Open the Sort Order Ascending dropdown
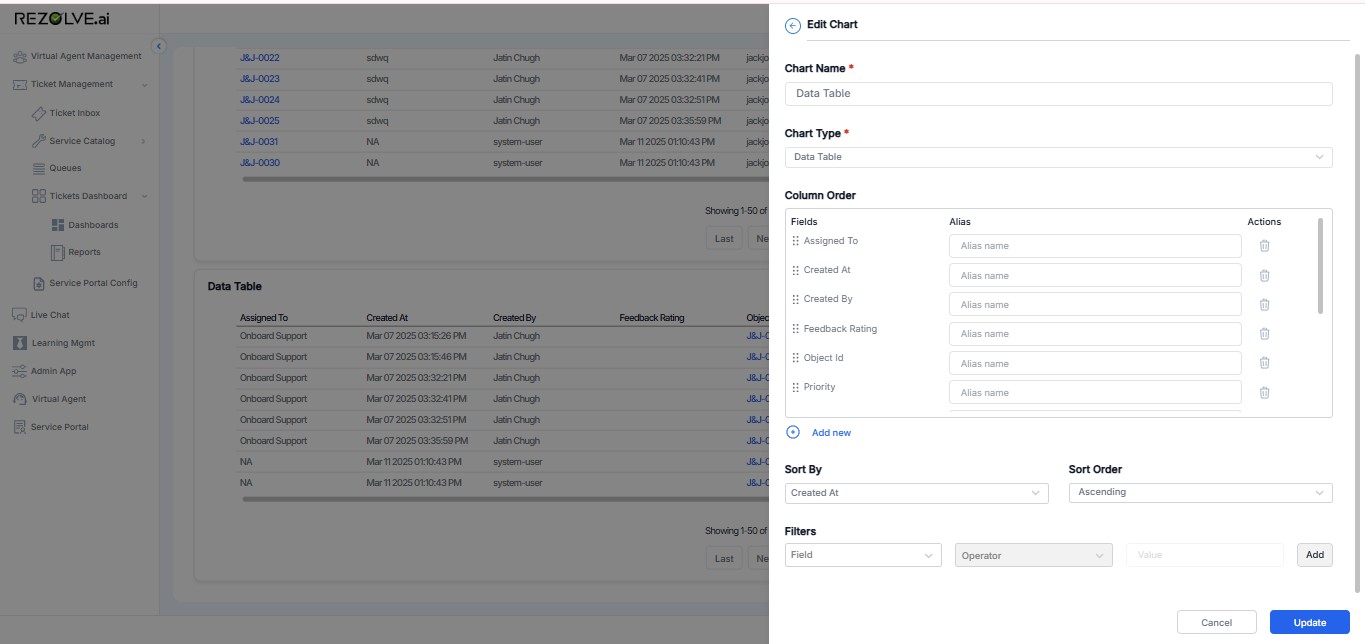The height and width of the screenshot is (644, 1365). 1200,493
